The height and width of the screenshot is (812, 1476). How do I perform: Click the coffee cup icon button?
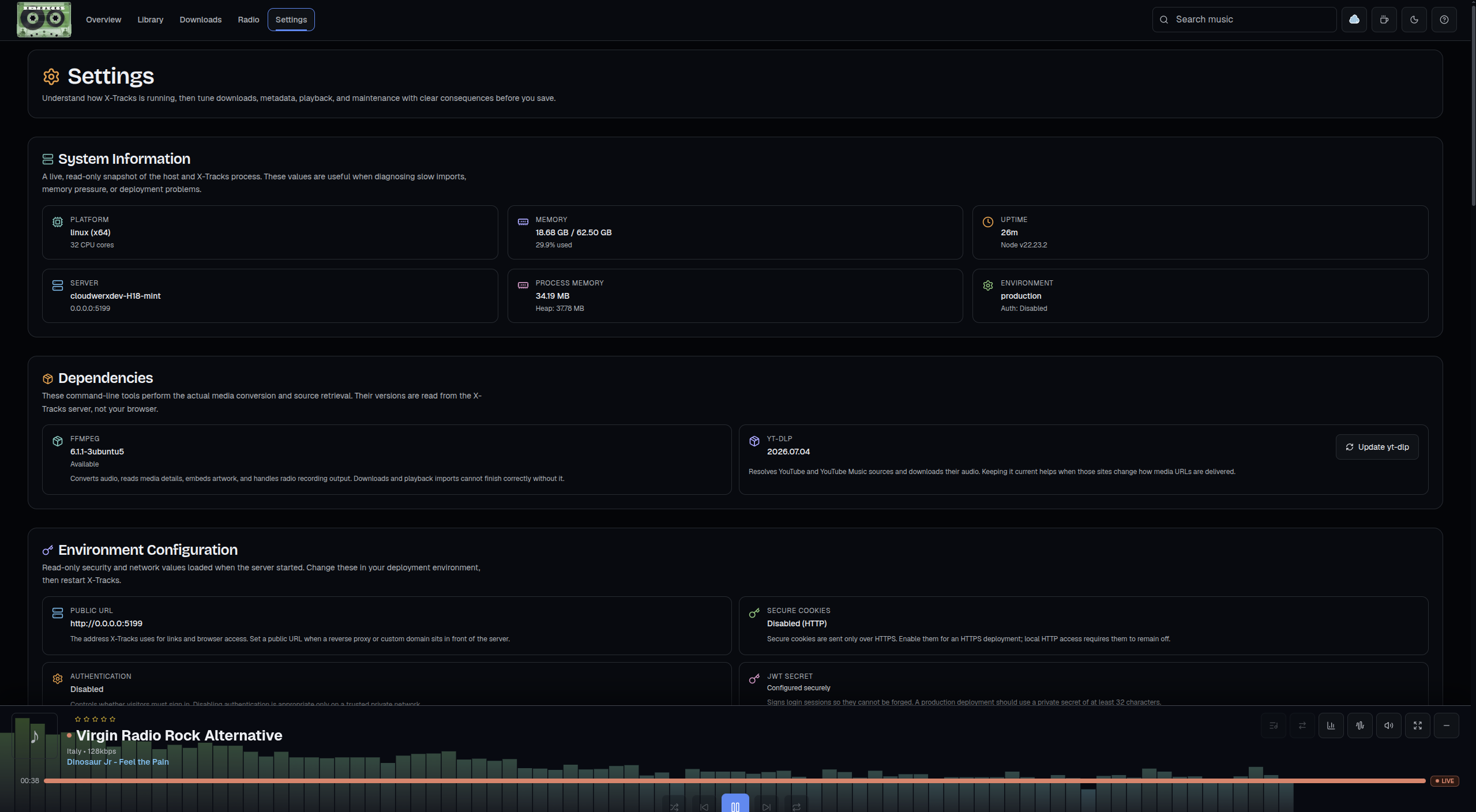pos(1384,20)
